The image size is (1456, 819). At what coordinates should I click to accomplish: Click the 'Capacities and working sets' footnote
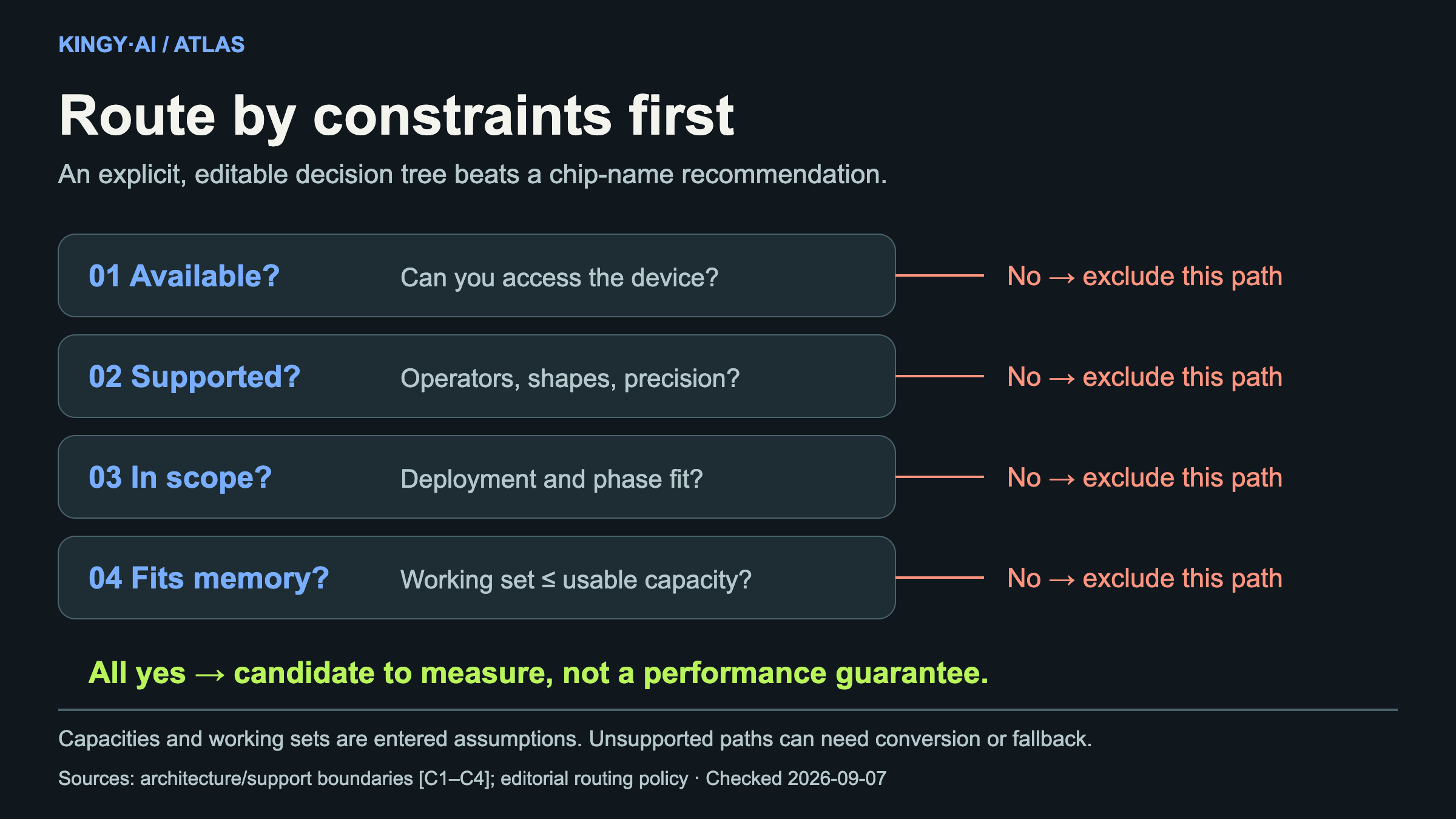[575, 739]
